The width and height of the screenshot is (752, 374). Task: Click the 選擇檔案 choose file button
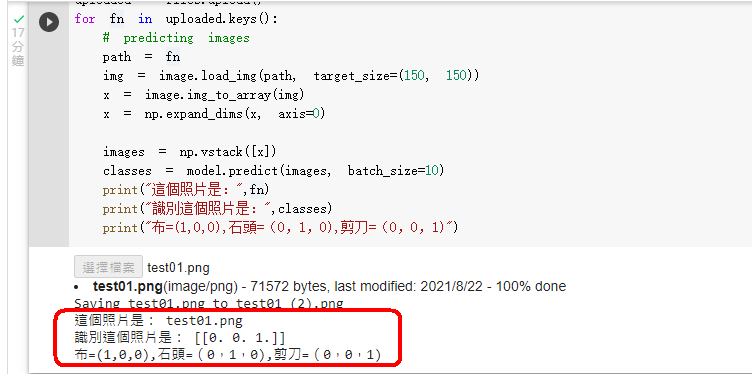coord(108,267)
